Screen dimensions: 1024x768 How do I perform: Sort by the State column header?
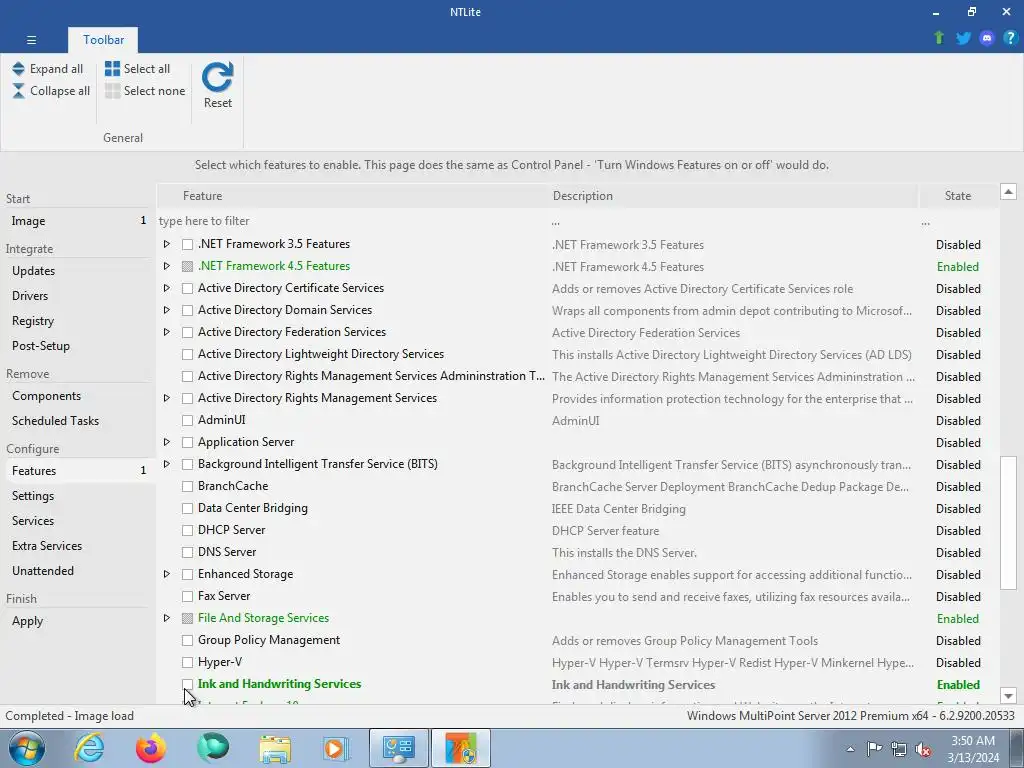(957, 196)
